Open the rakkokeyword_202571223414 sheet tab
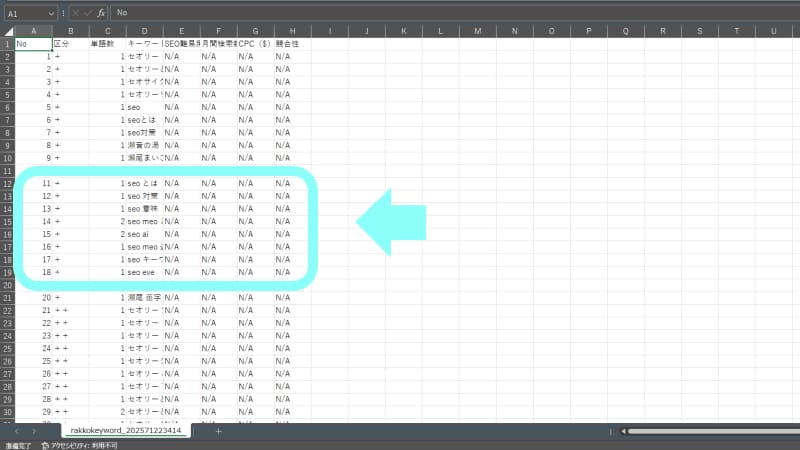The height and width of the screenshot is (450, 800). click(x=126, y=430)
